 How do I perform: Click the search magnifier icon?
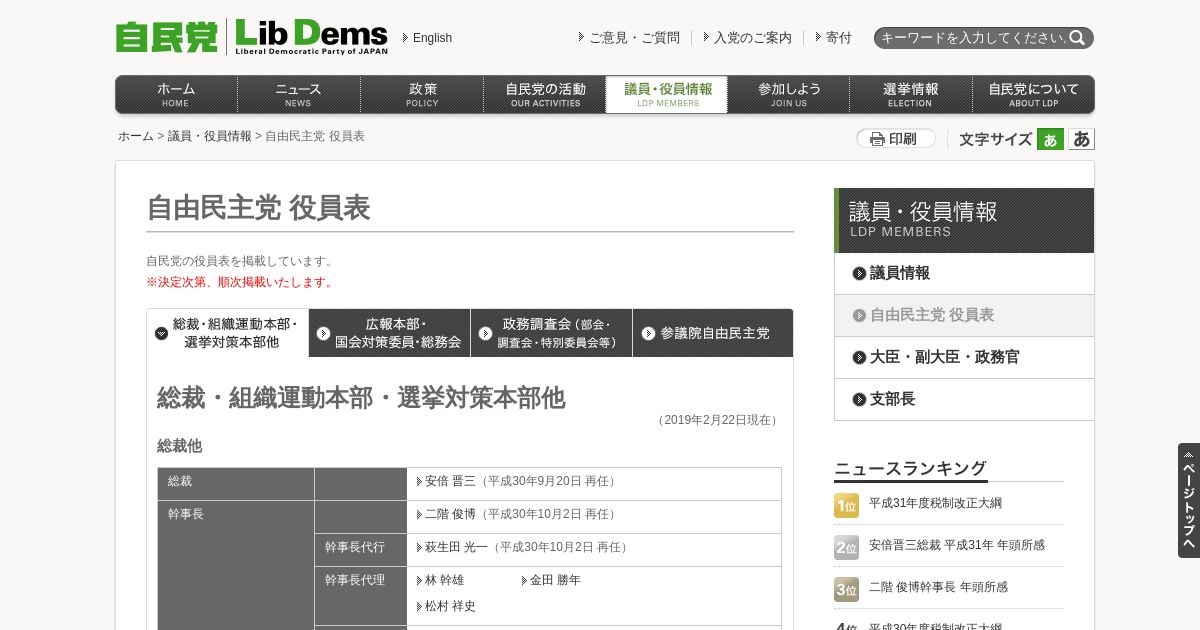click(x=1077, y=38)
